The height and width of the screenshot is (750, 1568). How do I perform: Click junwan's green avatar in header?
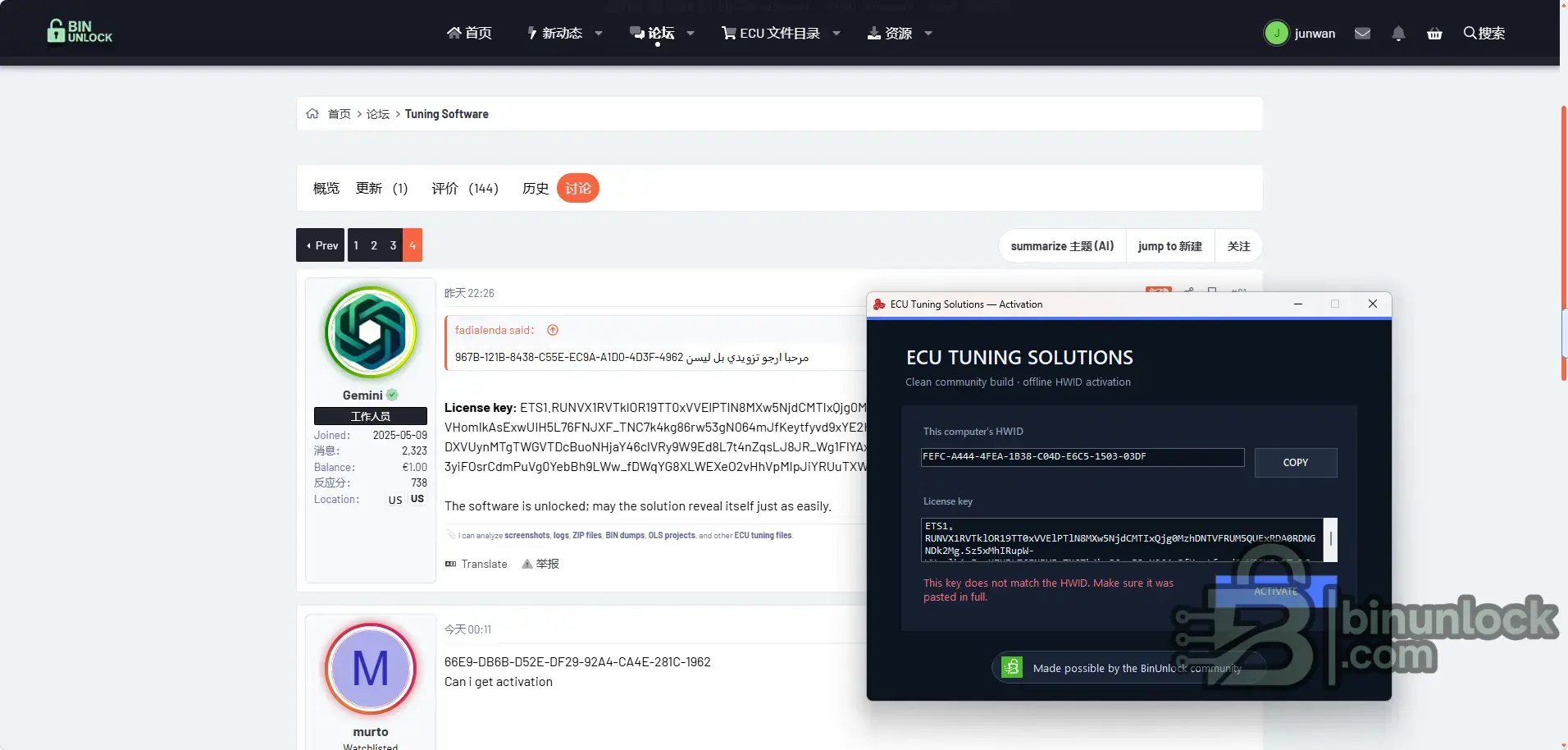[1276, 34]
